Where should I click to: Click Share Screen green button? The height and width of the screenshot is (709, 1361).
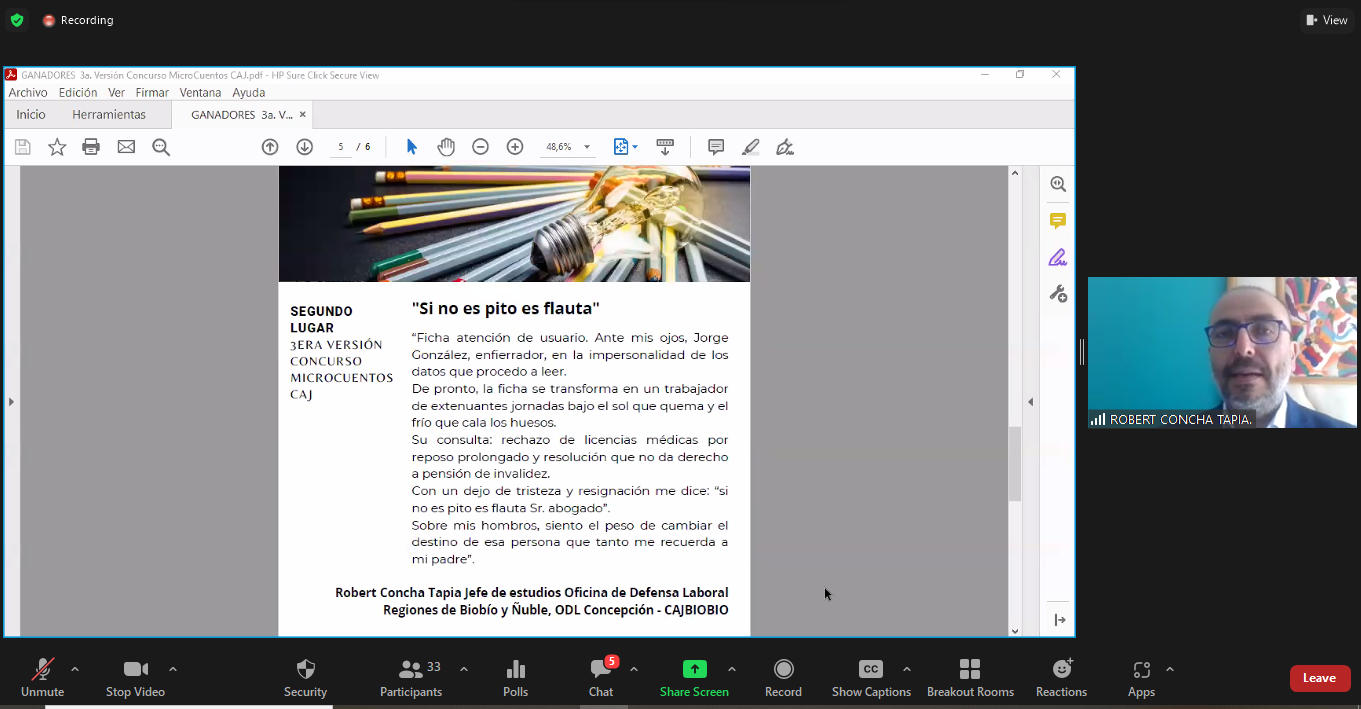(x=694, y=678)
